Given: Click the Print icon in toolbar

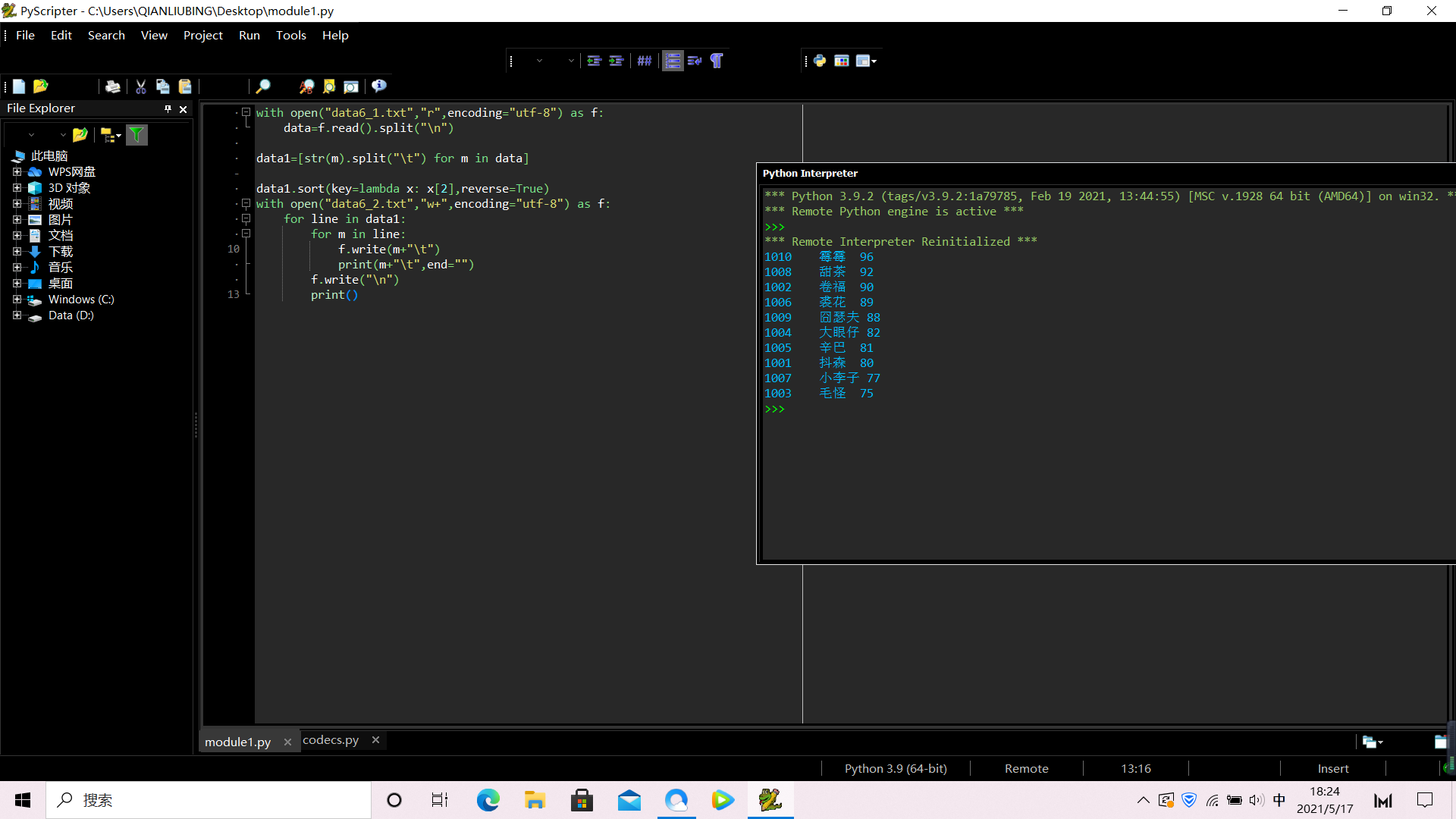Looking at the screenshot, I should coord(112,86).
